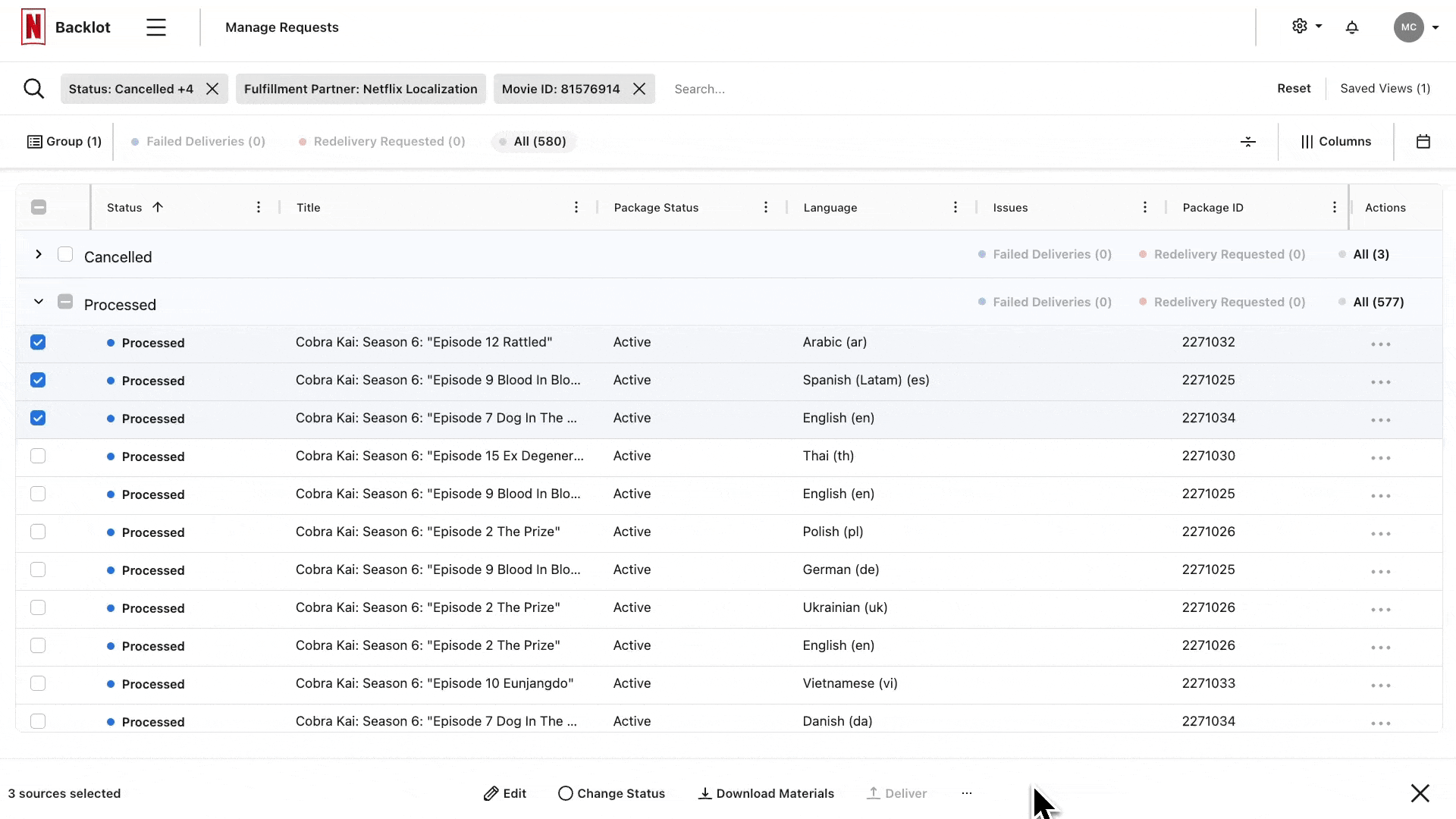1456x819 pixels.
Task: Collapse the Processed group
Action: (x=39, y=302)
